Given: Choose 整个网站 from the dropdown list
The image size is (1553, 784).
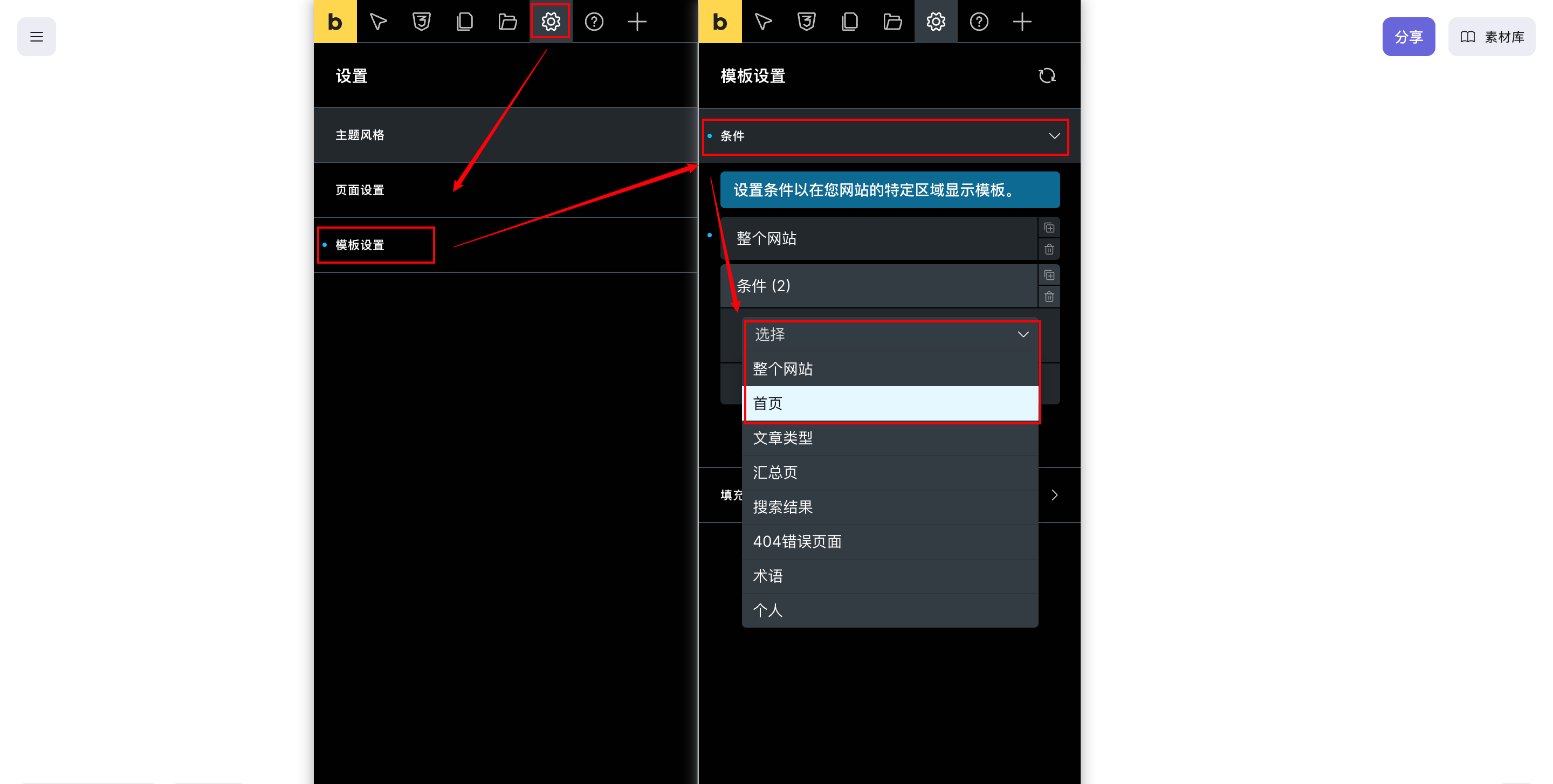Looking at the screenshot, I should pyautogui.click(x=890, y=369).
